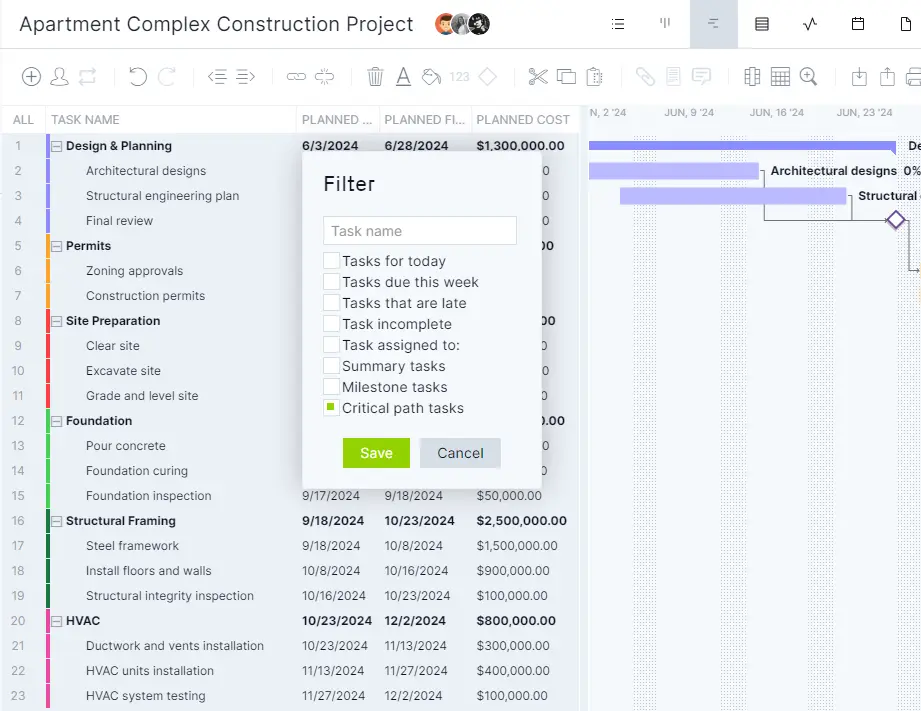921x711 pixels.
Task: Click the 10/23/2024 Structural Framing finish date
Action: pos(419,521)
